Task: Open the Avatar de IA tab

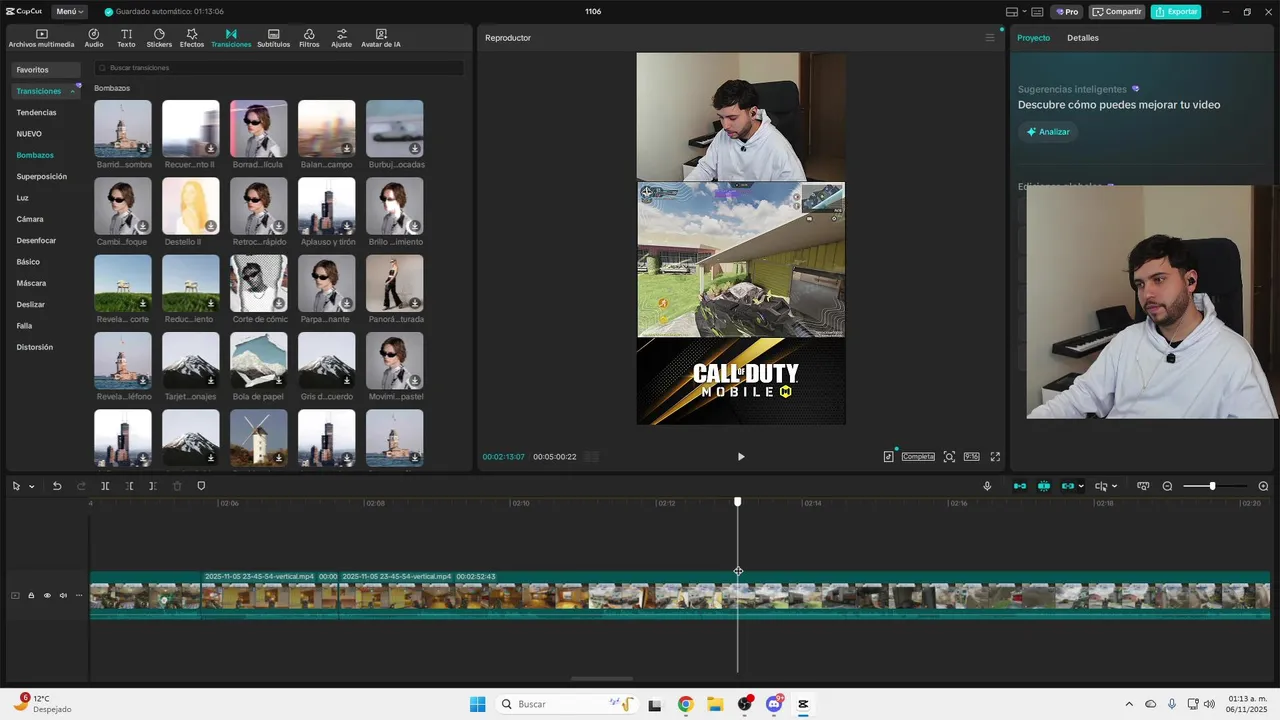Action: tap(381, 38)
